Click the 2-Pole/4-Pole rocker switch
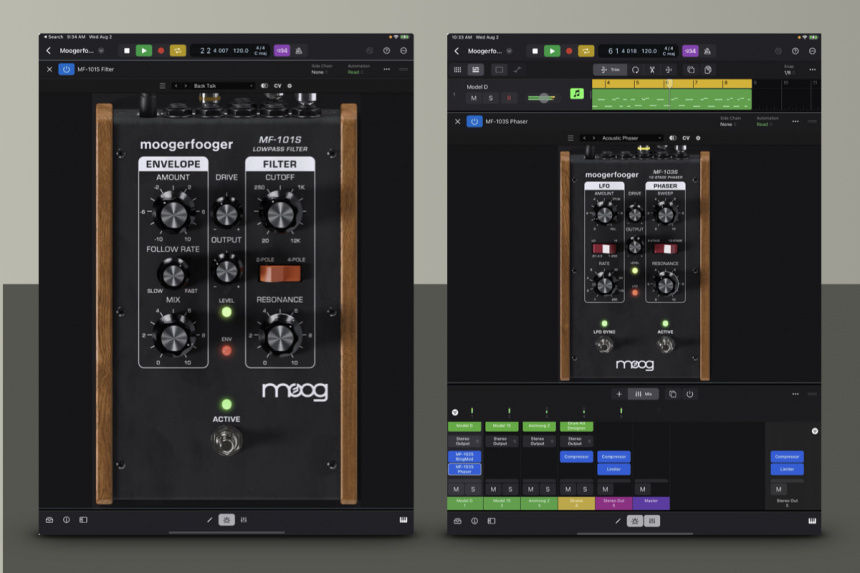Viewport: 860px width, 573px height. (280, 274)
